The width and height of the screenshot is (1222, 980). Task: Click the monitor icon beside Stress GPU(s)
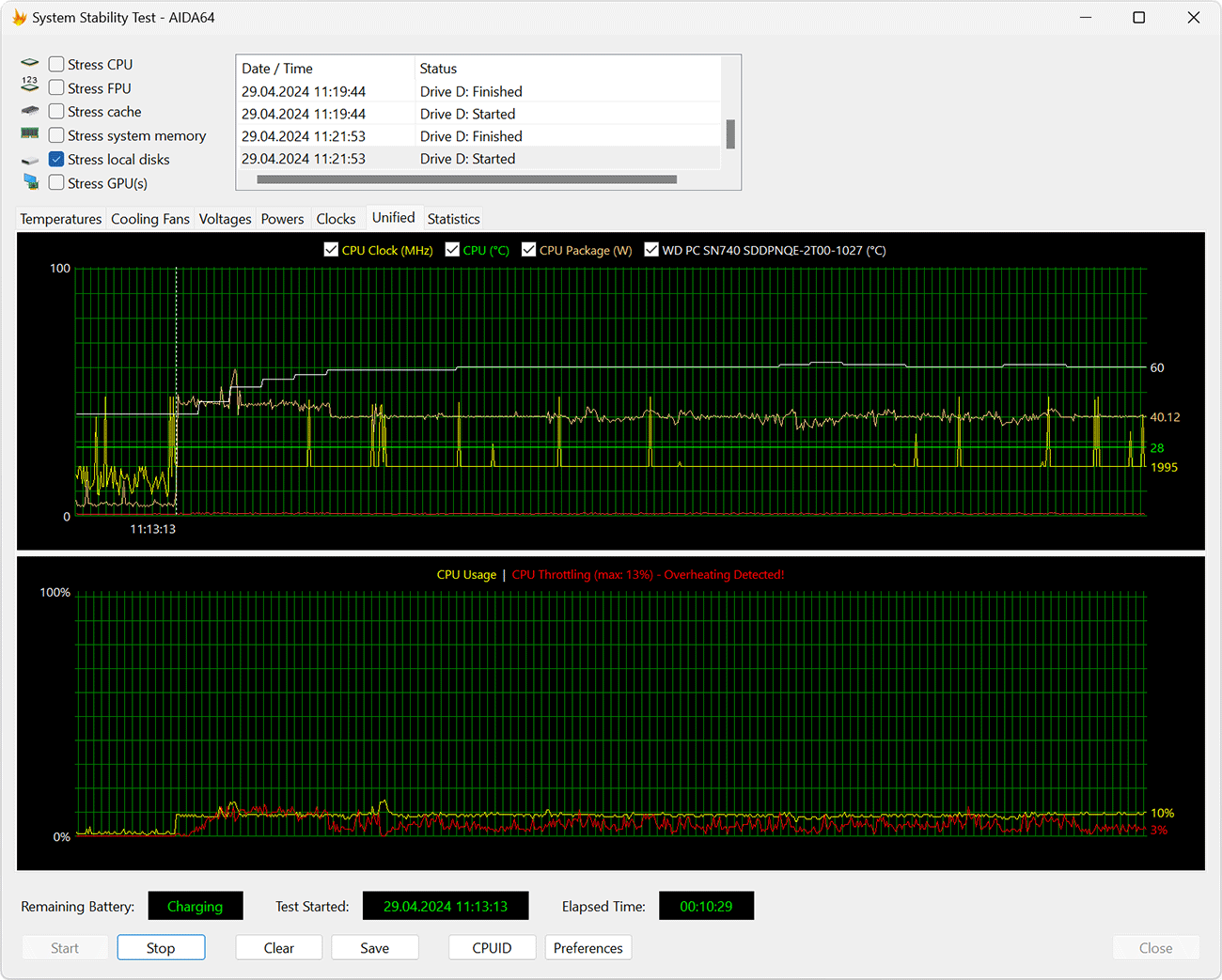pyautogui.click(x=31, y=182)
